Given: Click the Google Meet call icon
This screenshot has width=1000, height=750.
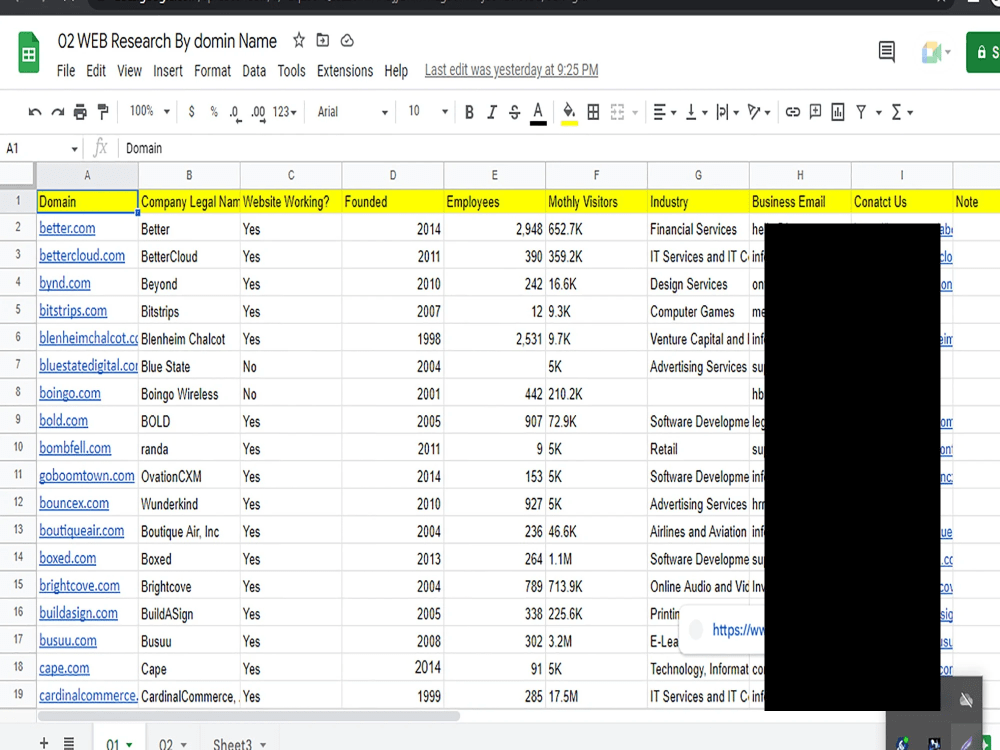Looking at the screenshot, I should point(936,52).
